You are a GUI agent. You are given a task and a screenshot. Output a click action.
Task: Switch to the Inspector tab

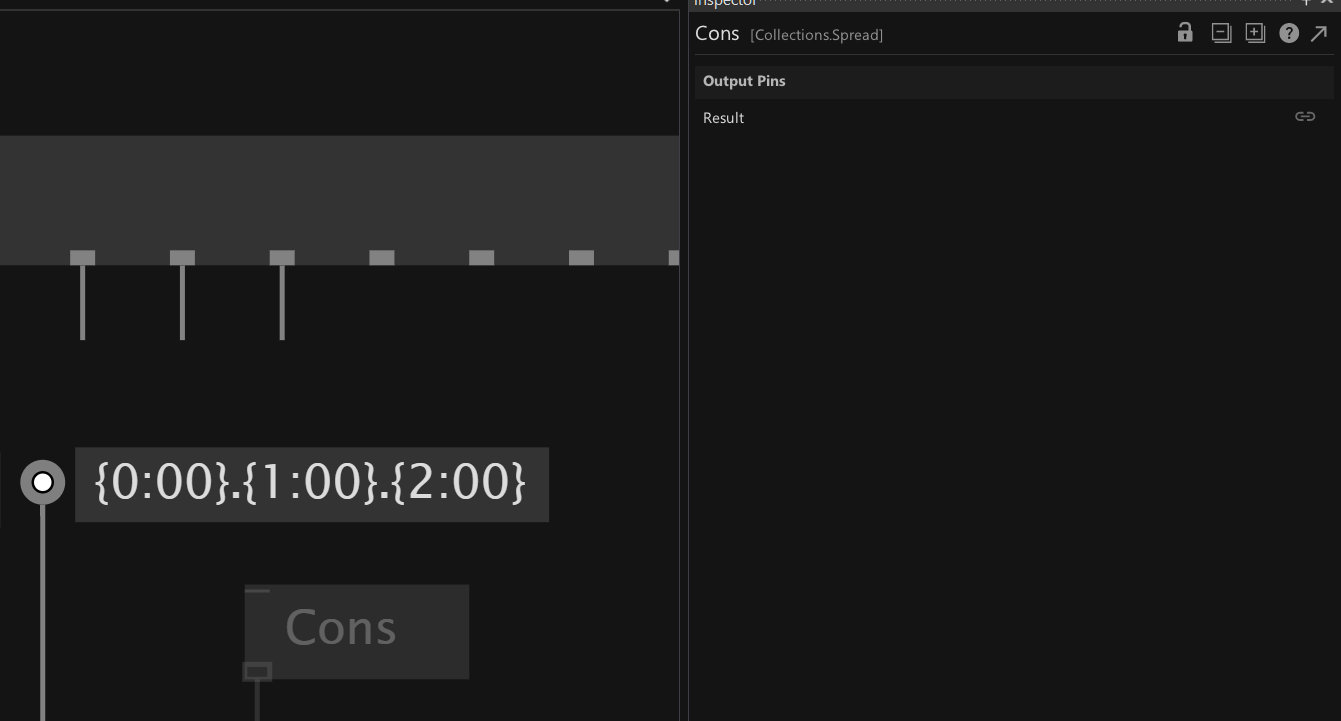(x=726, y=3)
